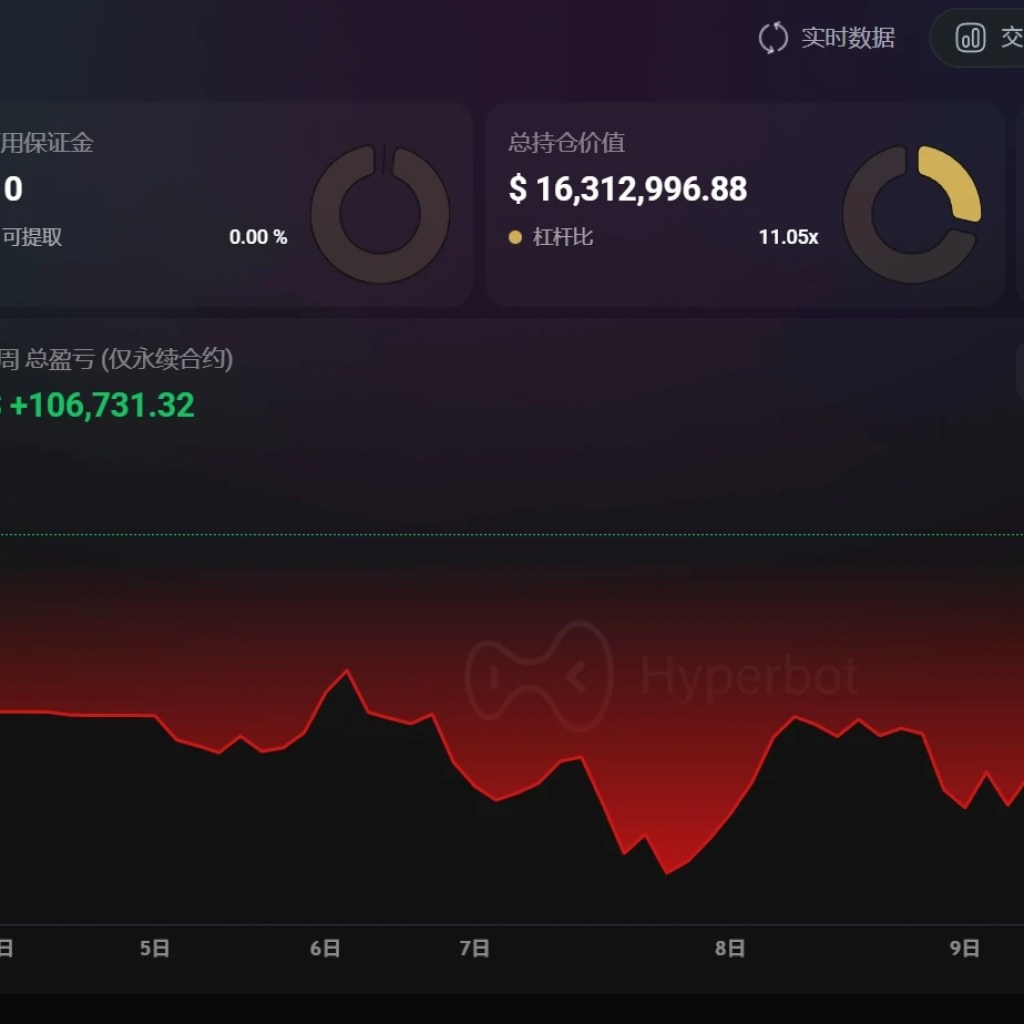Click the 0.00 % value in the margin card
Screen dimensions: 1024x1024
click(258, 238)
